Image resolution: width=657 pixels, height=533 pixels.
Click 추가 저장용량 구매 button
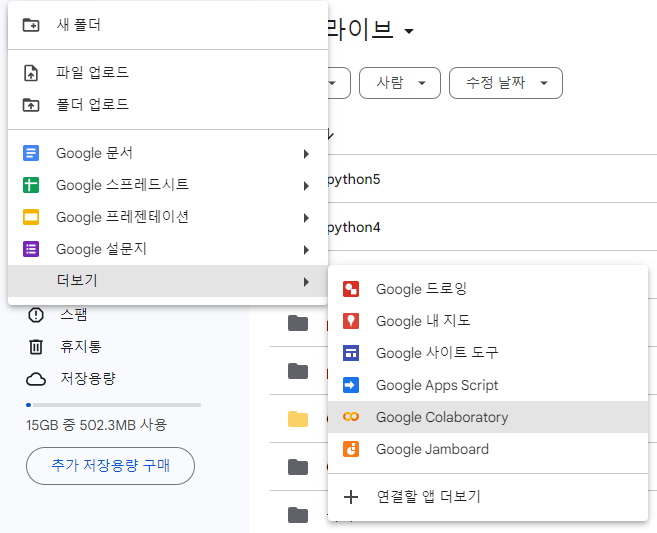click(110, 466)
